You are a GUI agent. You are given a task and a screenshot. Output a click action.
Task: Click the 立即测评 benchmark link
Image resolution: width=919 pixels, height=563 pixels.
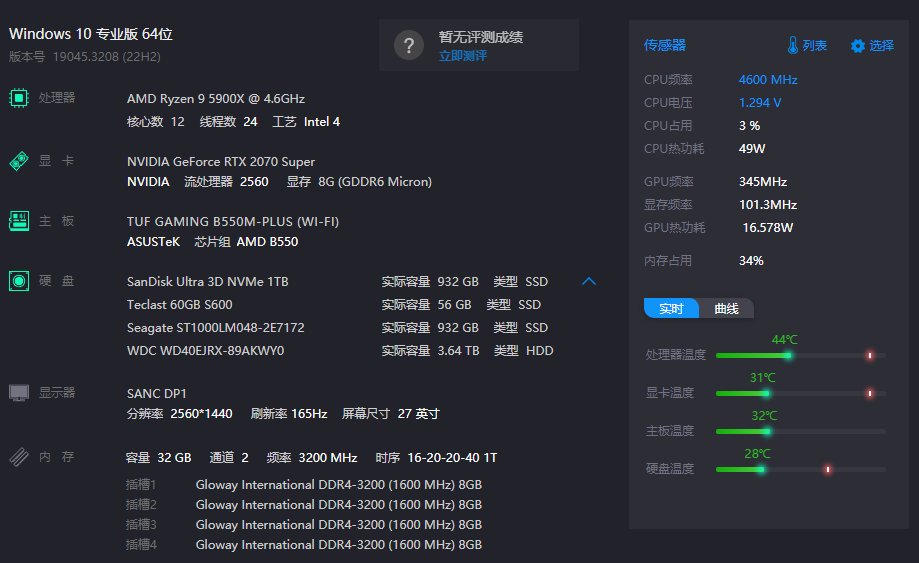click(462, 56)
